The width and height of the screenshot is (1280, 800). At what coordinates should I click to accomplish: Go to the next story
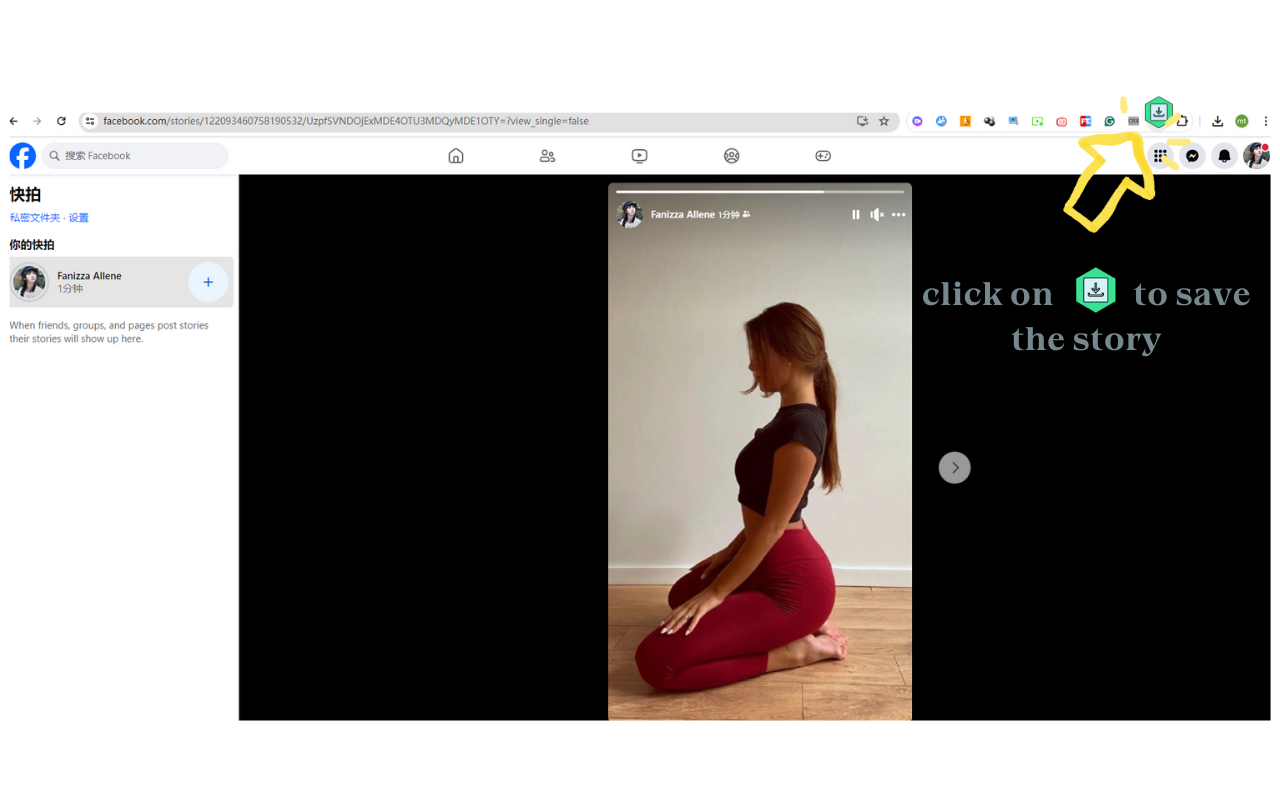[955, 468]
